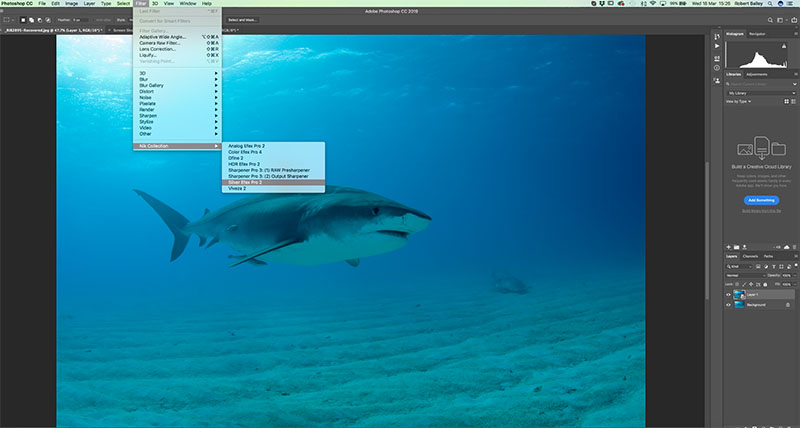Open the My Library dropdown
The width and height of the screenshot is (800, 428).
pos(760,93)
